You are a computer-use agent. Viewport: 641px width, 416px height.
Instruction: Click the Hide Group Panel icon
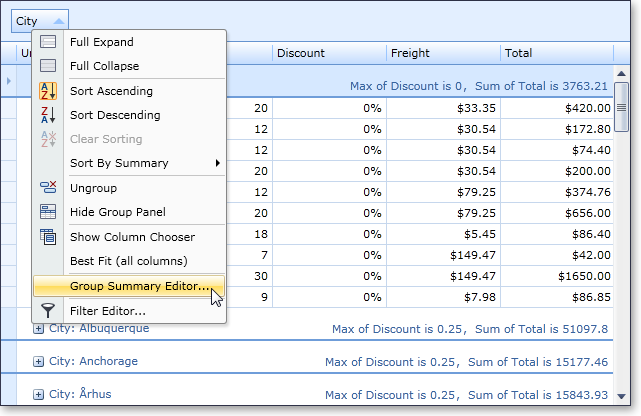48,212
